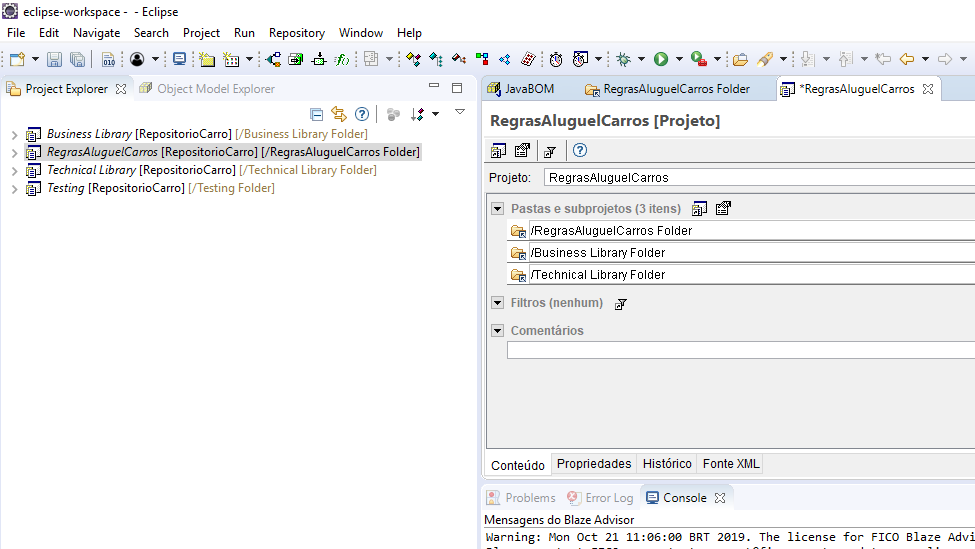
Task: Click the new yellow folder icon
Action: tap(207, 59)
